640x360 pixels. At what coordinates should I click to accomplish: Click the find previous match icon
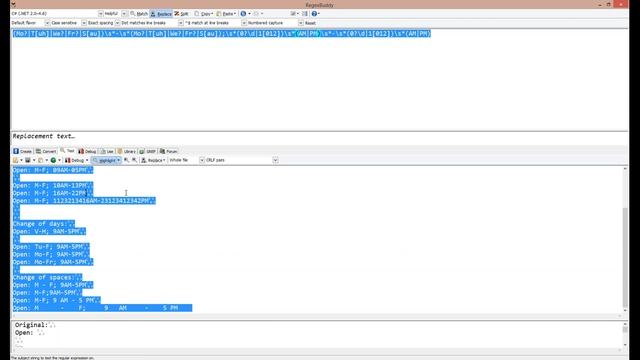point(127,160)
